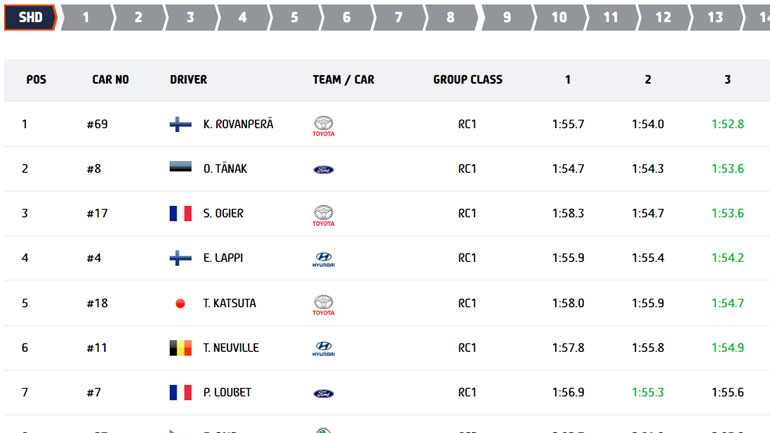This screenshot has width=770, height=433.
Task: Click the Estonian flag beside O. Tänak
Action: point(180,169)
